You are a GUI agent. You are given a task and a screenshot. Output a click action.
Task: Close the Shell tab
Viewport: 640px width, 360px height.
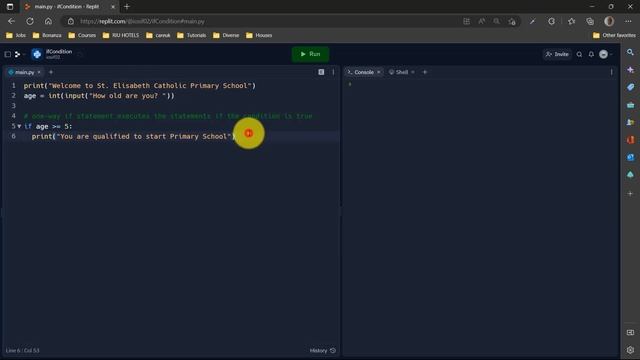pyautogui.click(x=413, y=72)
